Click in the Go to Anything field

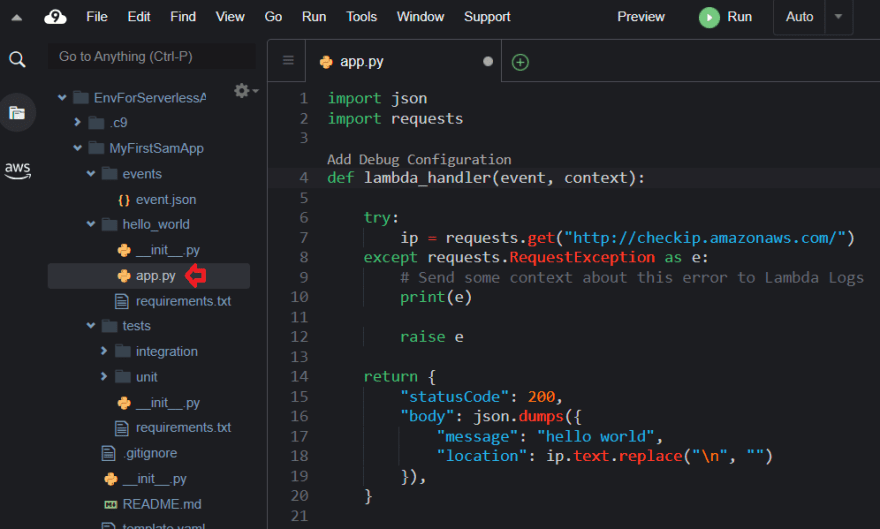152,57
